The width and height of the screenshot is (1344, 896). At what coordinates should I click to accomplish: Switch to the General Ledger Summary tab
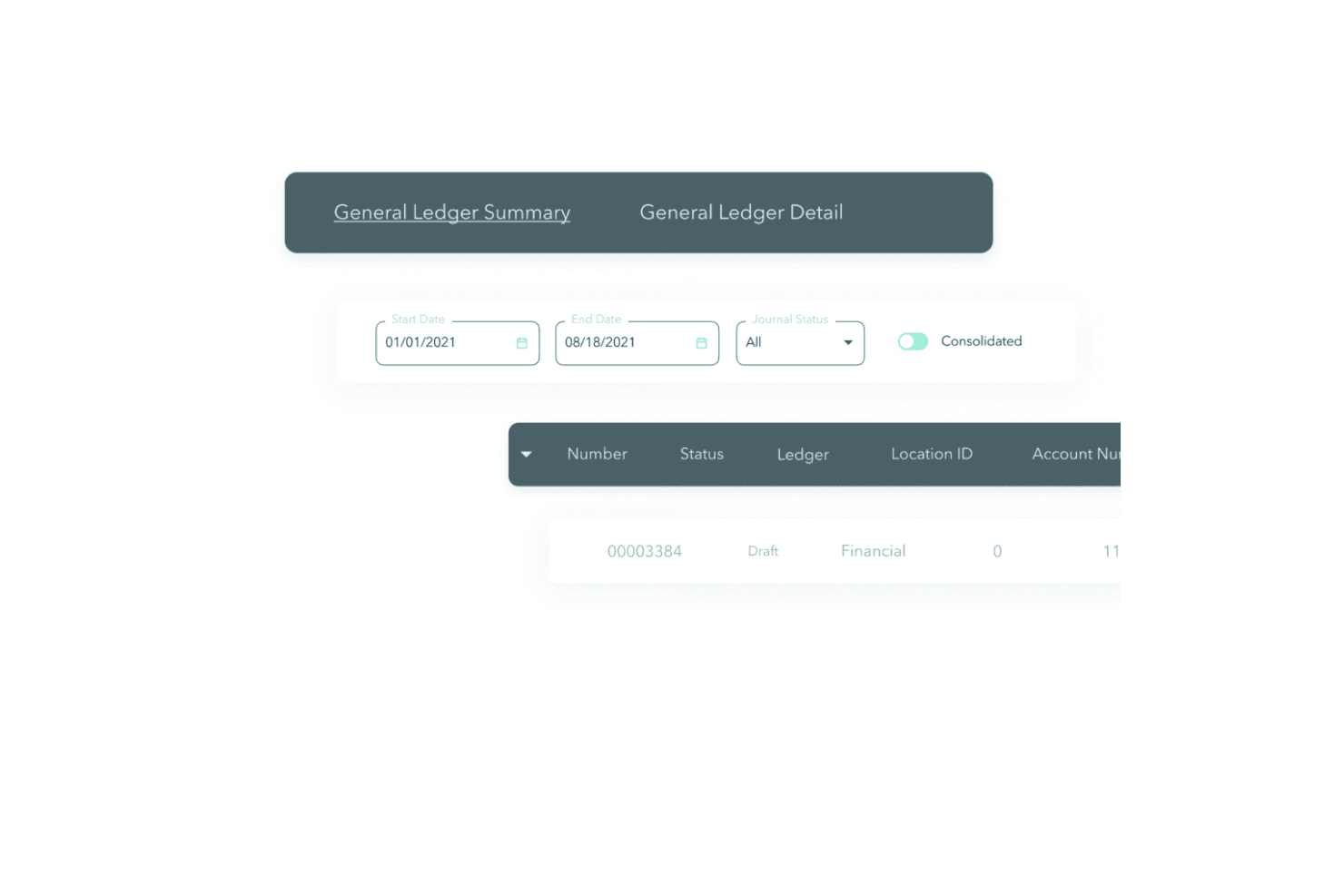click(x=452, y=212)
